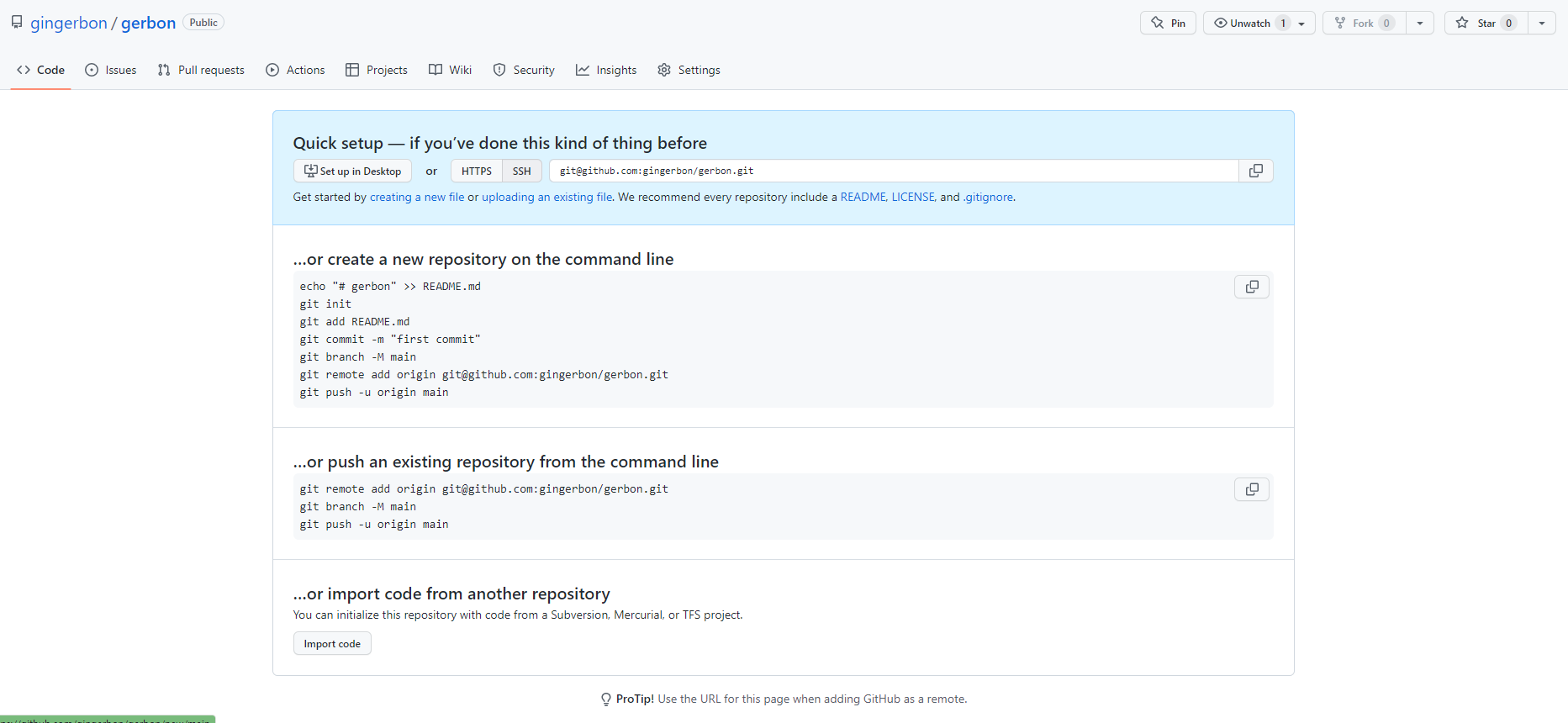Expand the Fork options dropdown arrow
The width and height of the screenshot is (1568, 723).
click(1420, 24)
